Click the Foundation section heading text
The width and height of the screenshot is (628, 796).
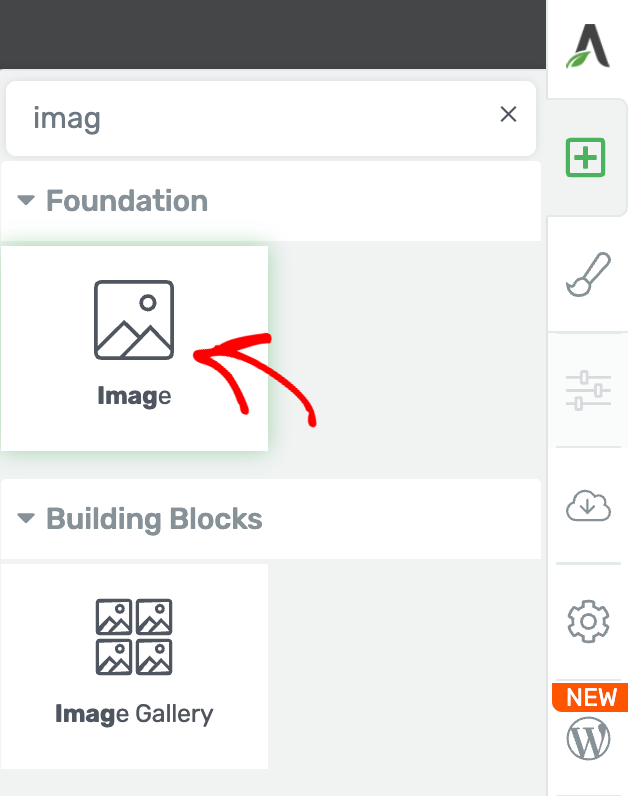[x=127, y=201]
